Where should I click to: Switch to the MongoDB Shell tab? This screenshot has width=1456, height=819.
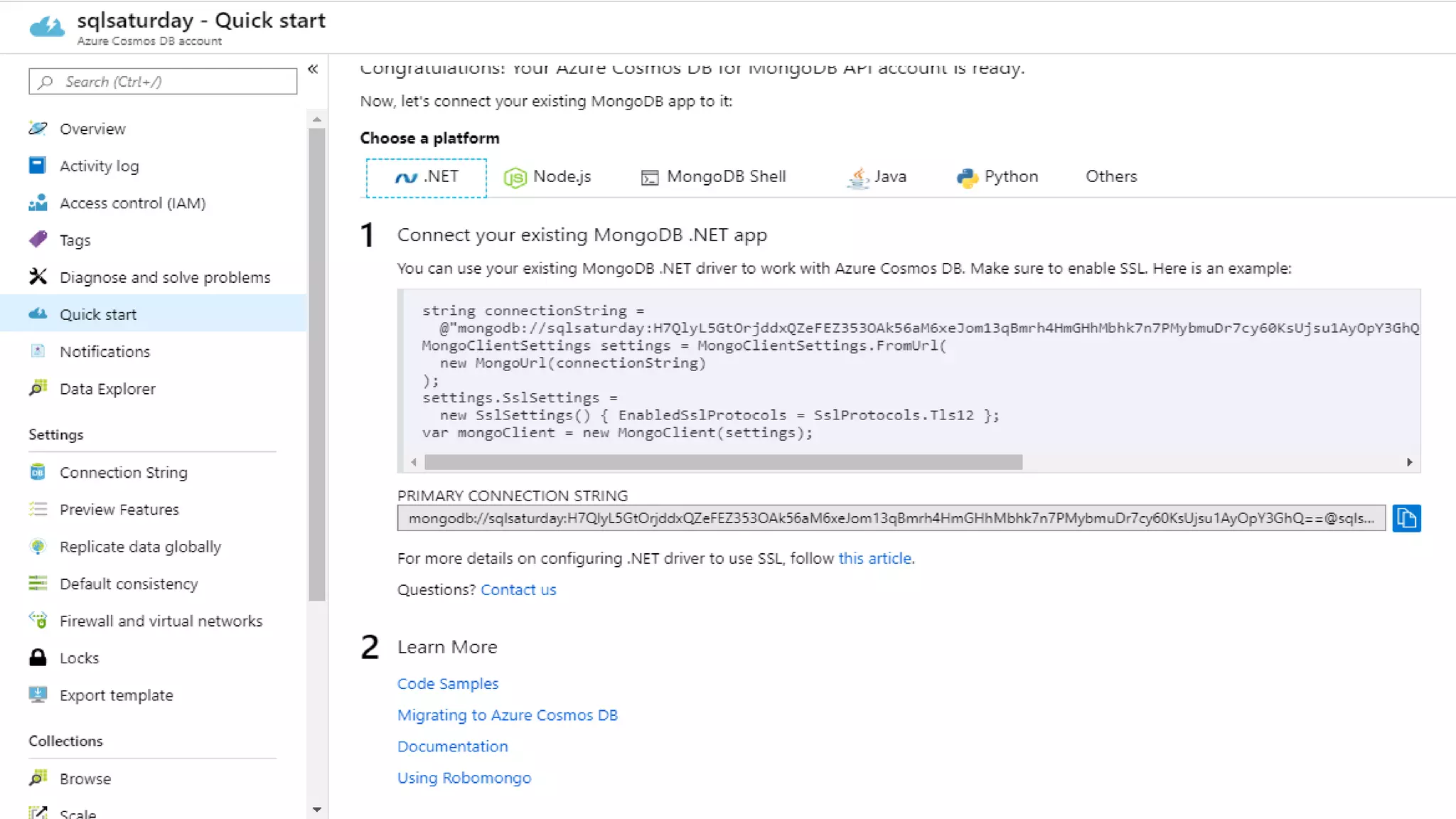point(713,177)
